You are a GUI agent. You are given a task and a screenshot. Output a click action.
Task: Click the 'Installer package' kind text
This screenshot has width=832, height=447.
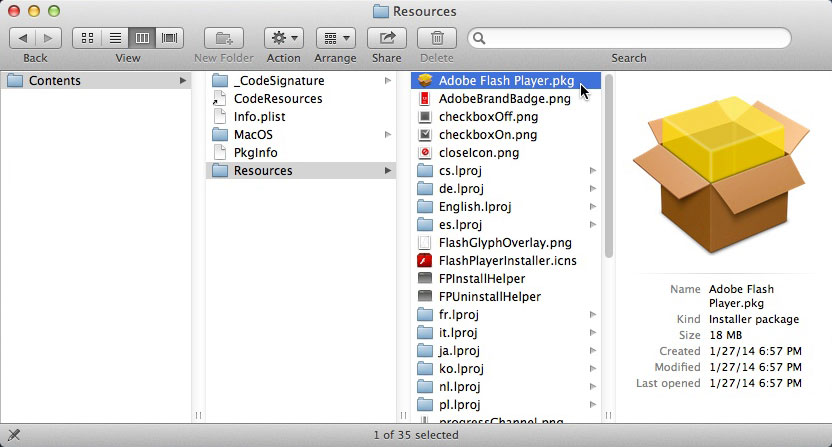(754, 320)
